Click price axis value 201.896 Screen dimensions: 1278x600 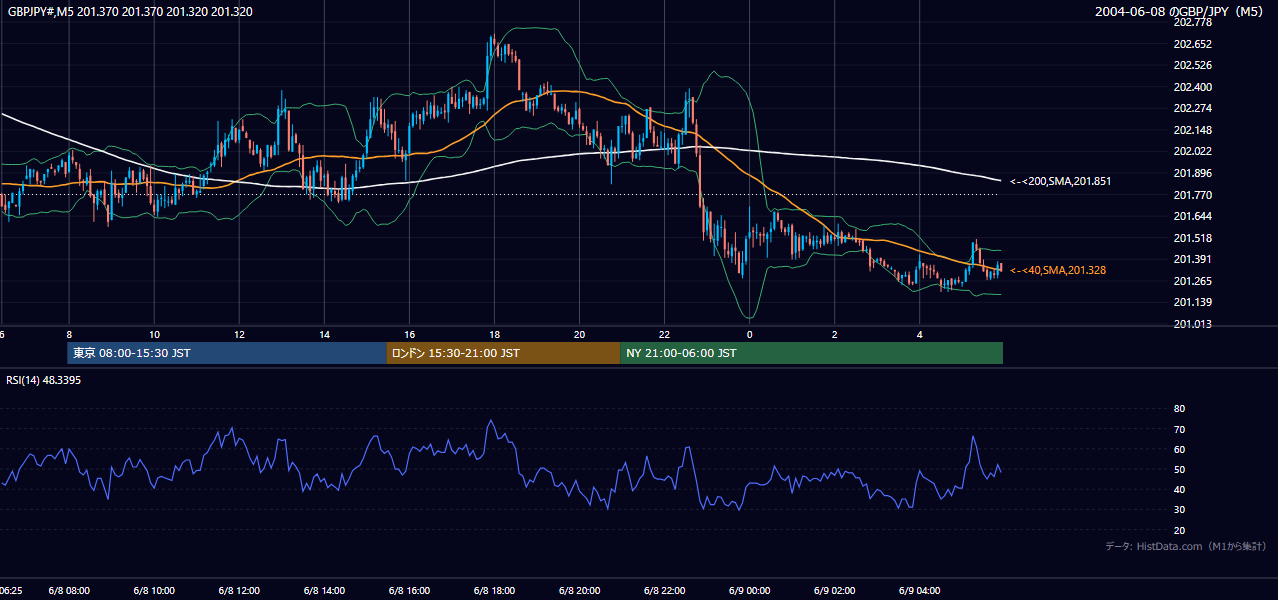(1192, 173)
